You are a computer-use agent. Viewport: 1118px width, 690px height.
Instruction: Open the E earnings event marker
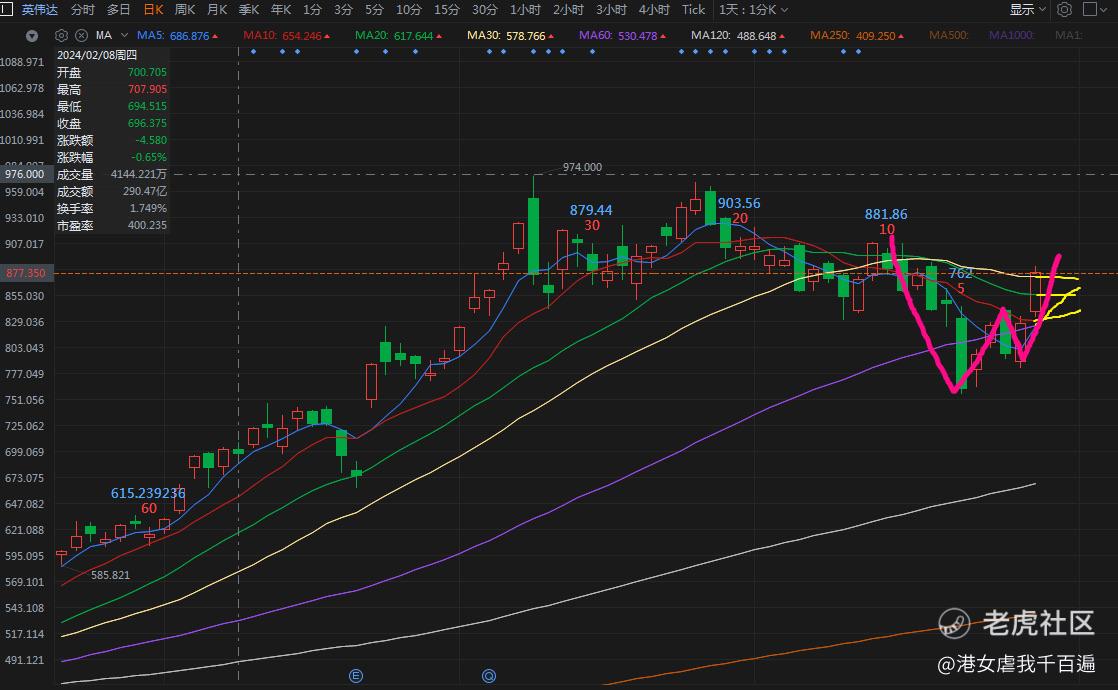tap(356, 675)
